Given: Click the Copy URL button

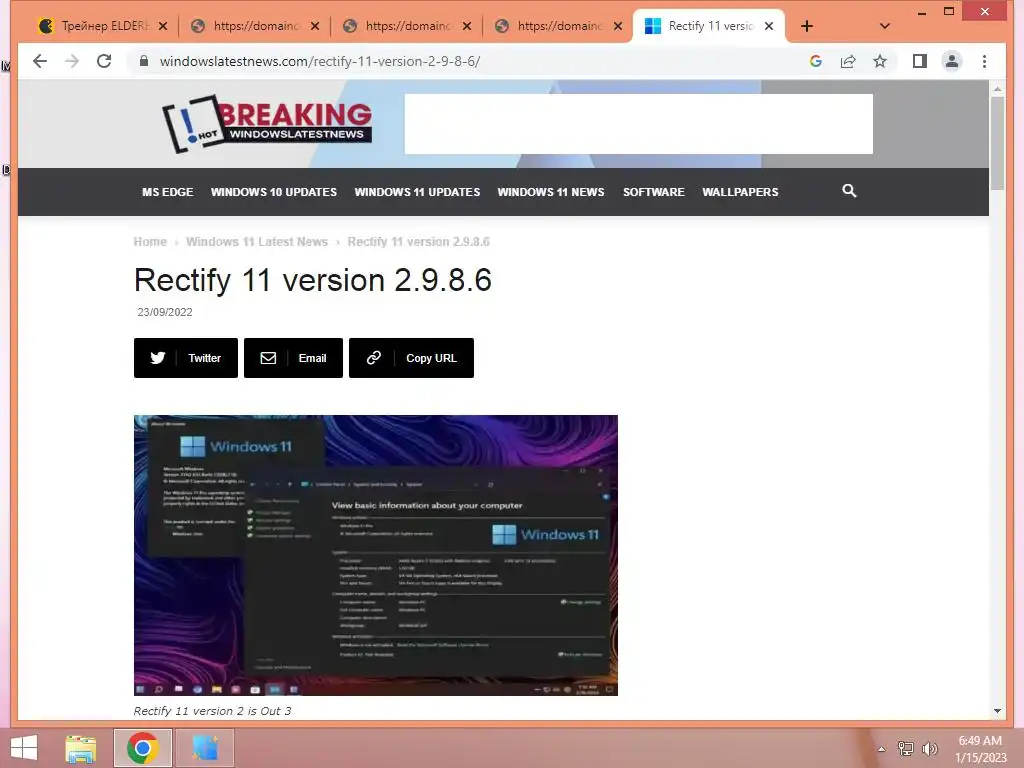Looking at the screenshot, I should pos(411,358).
